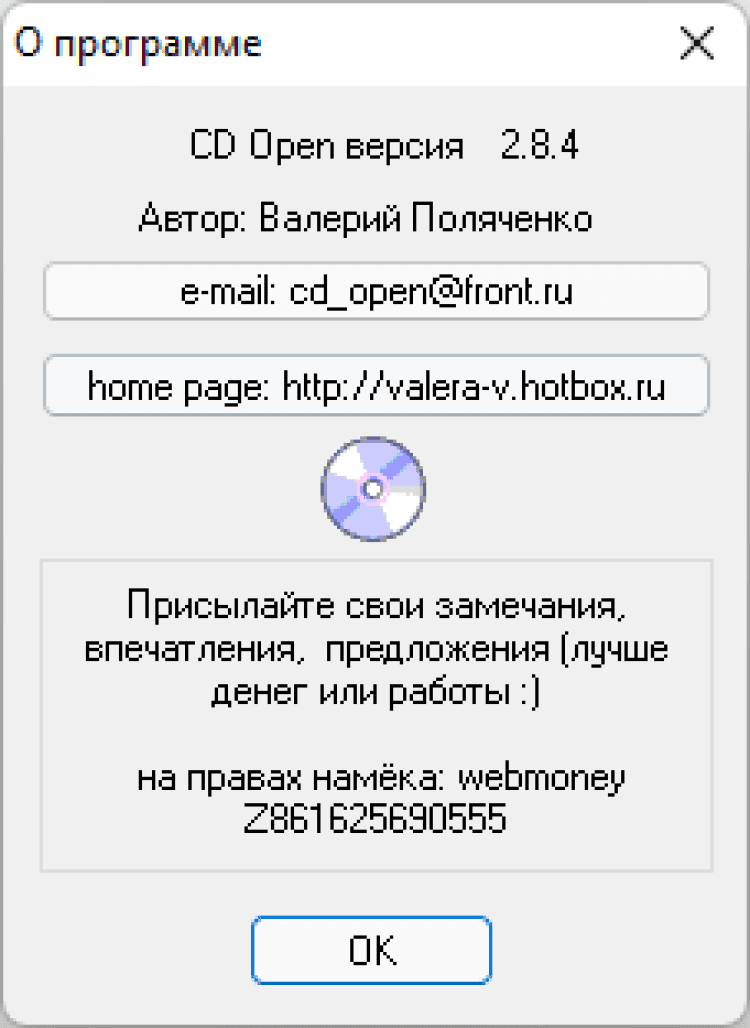Open the e-mail cd_open@front.ru button
Viewport: 750px width, 1028px height.
click(x=376, y=291)
